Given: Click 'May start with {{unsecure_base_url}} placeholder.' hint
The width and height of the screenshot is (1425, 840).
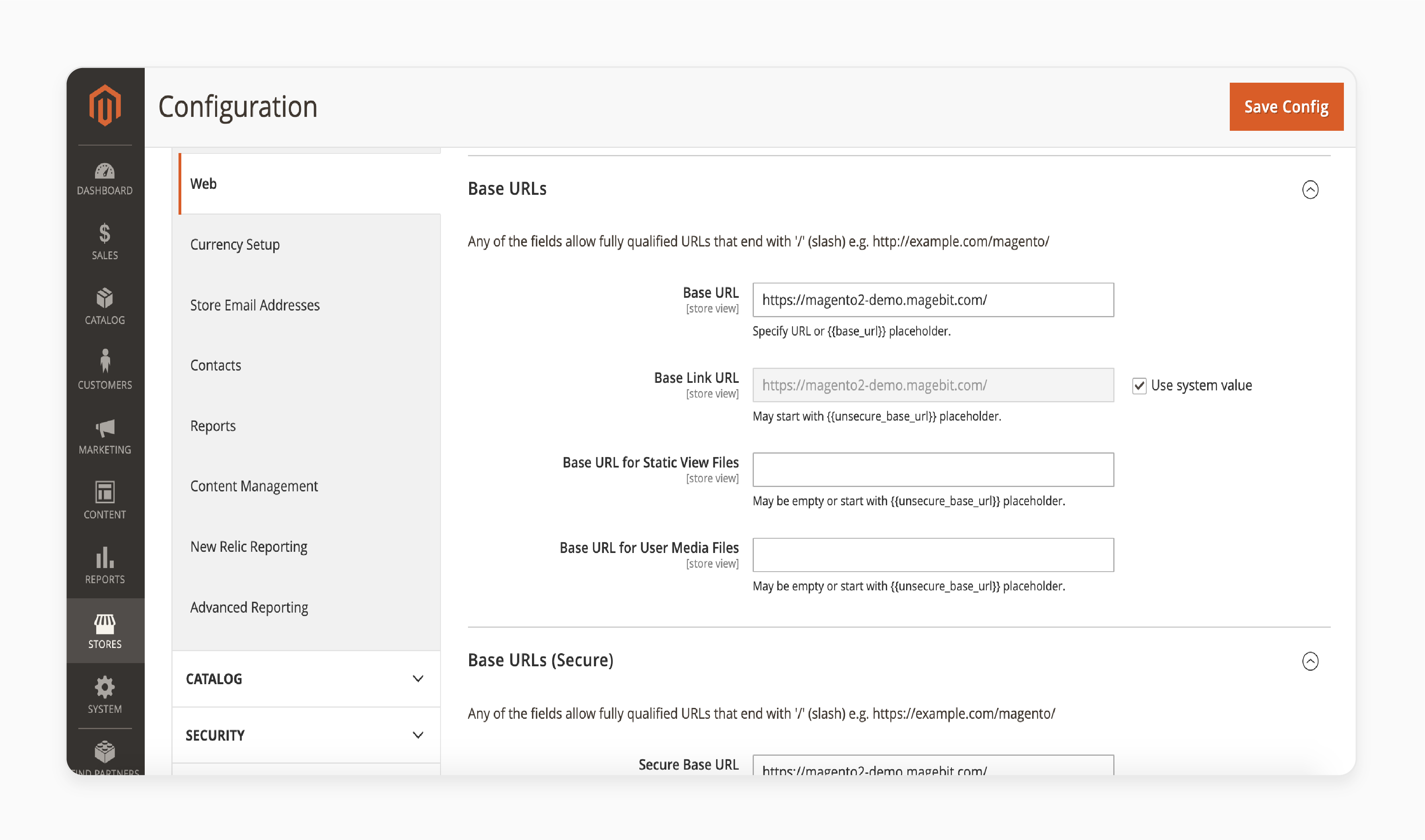Looking at the screenshot, I should (x=876, y=417).
